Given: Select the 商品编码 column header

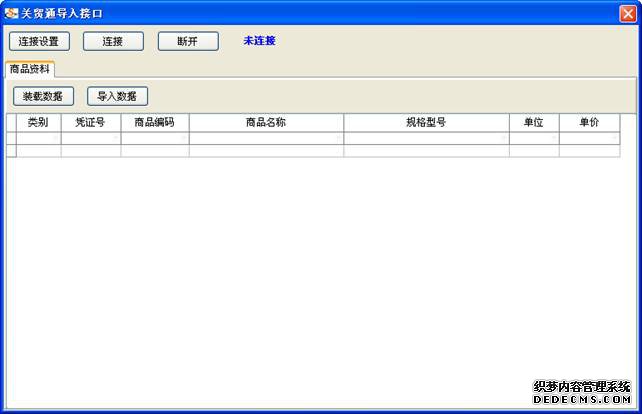Looking at the screenshot, I should (x=154, y=122).
